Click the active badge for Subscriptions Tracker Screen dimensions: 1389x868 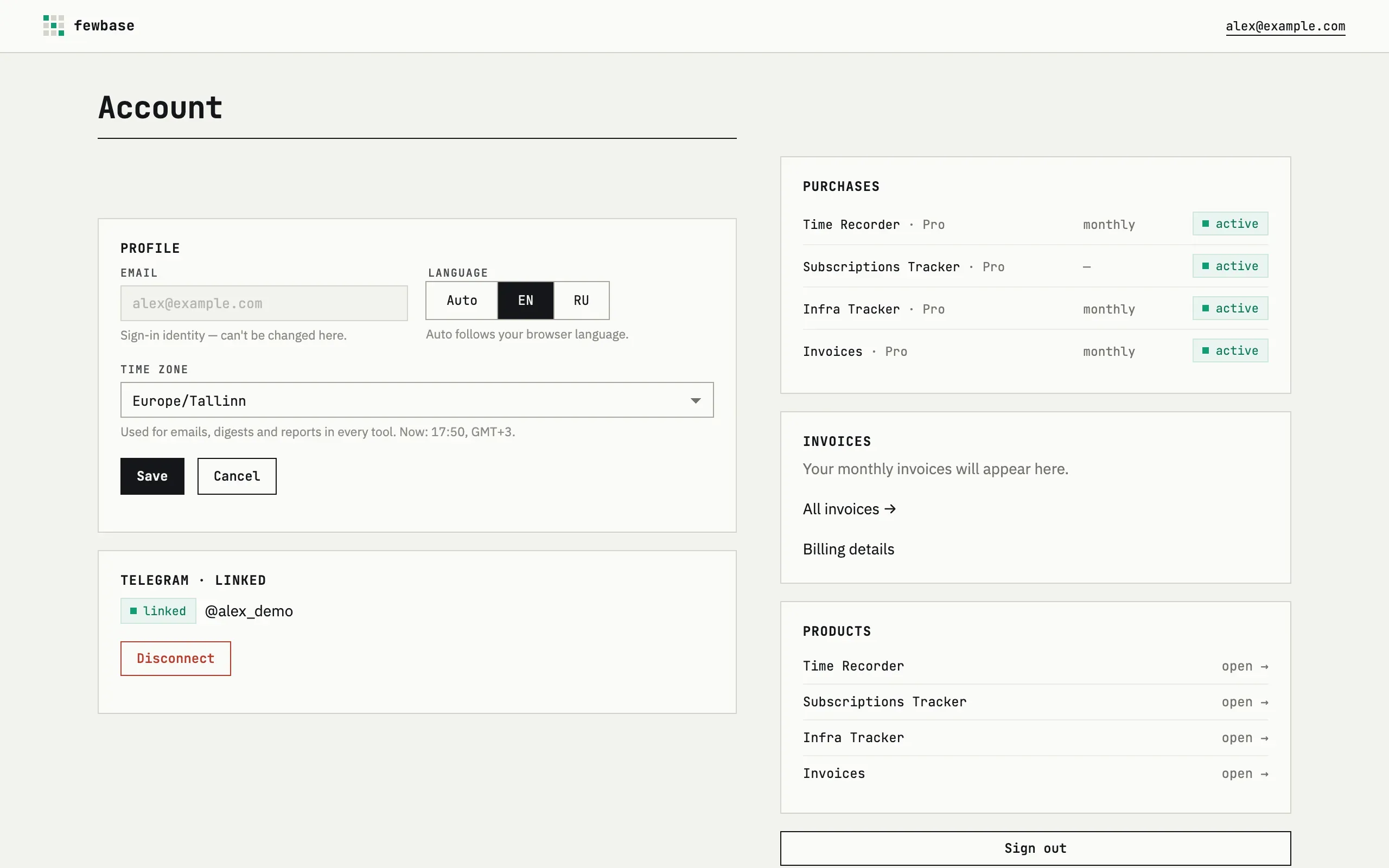pos(1230,266)
